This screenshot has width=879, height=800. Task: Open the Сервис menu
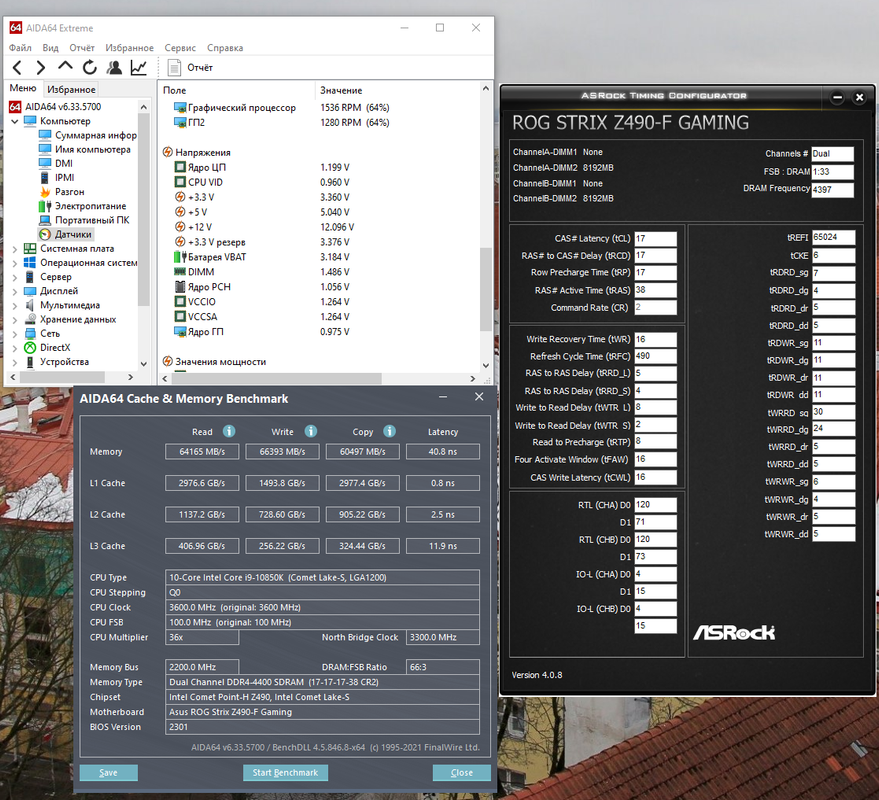(x=180, y=48)
